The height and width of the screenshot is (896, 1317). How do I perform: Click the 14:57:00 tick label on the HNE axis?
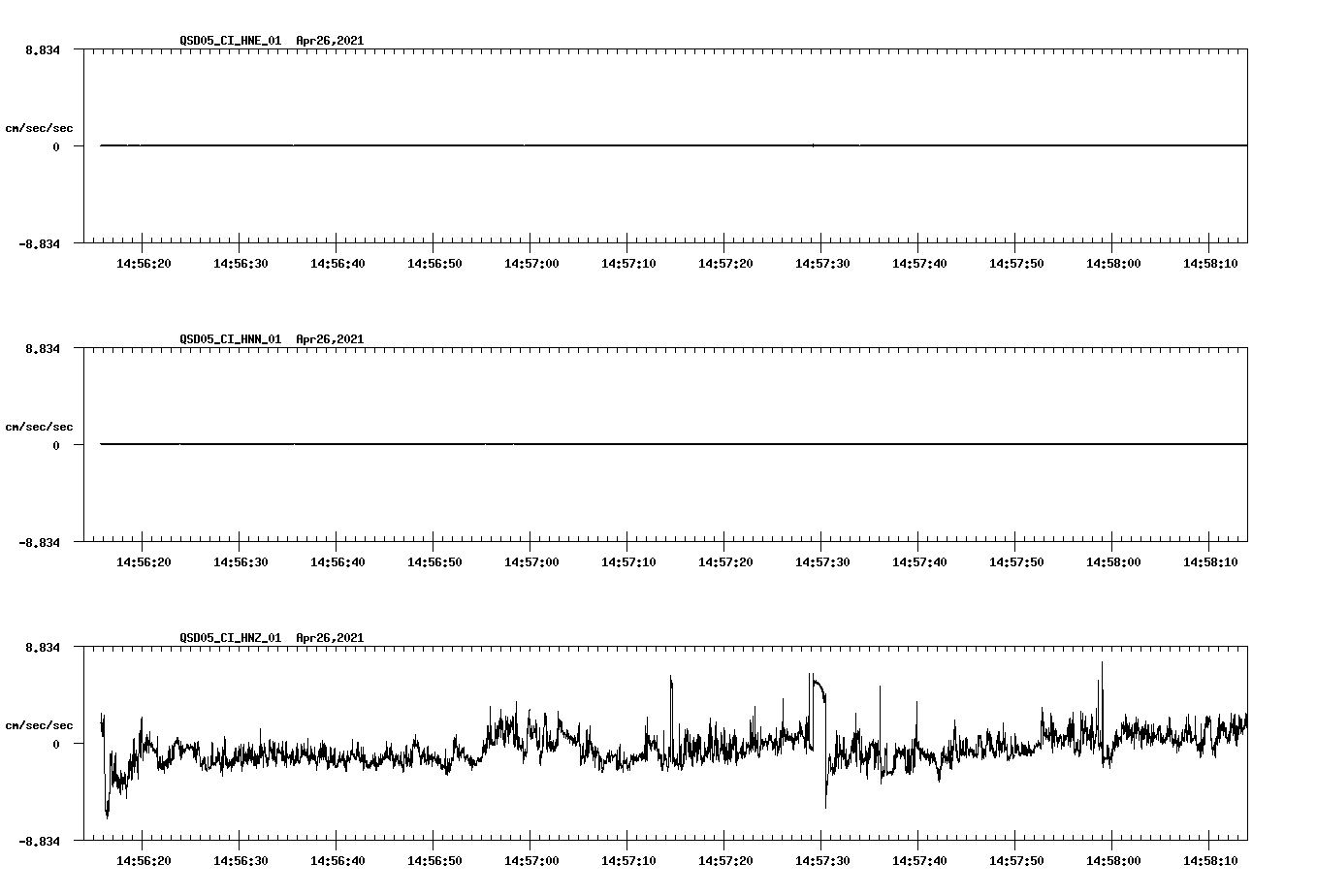coord(531,261)
